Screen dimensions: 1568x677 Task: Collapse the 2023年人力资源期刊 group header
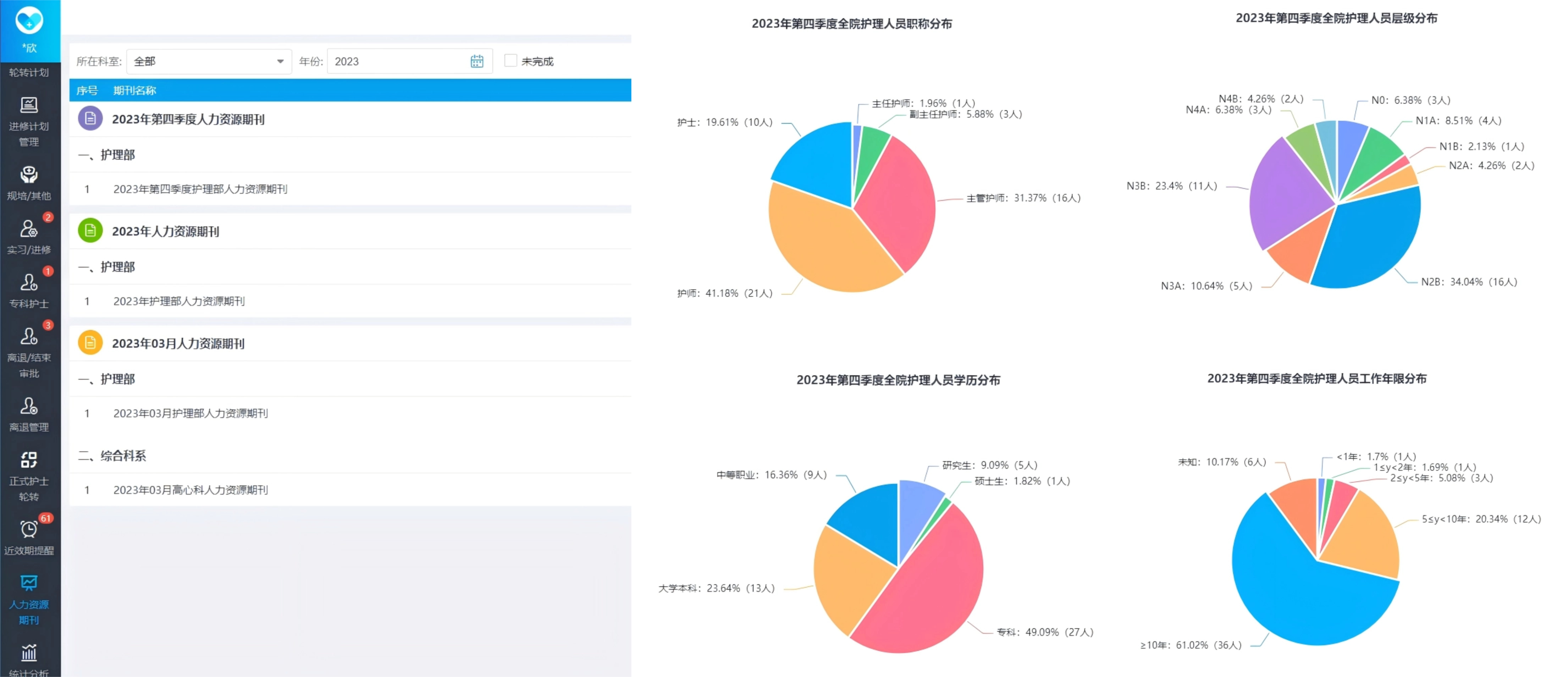[x=166, y=231]
